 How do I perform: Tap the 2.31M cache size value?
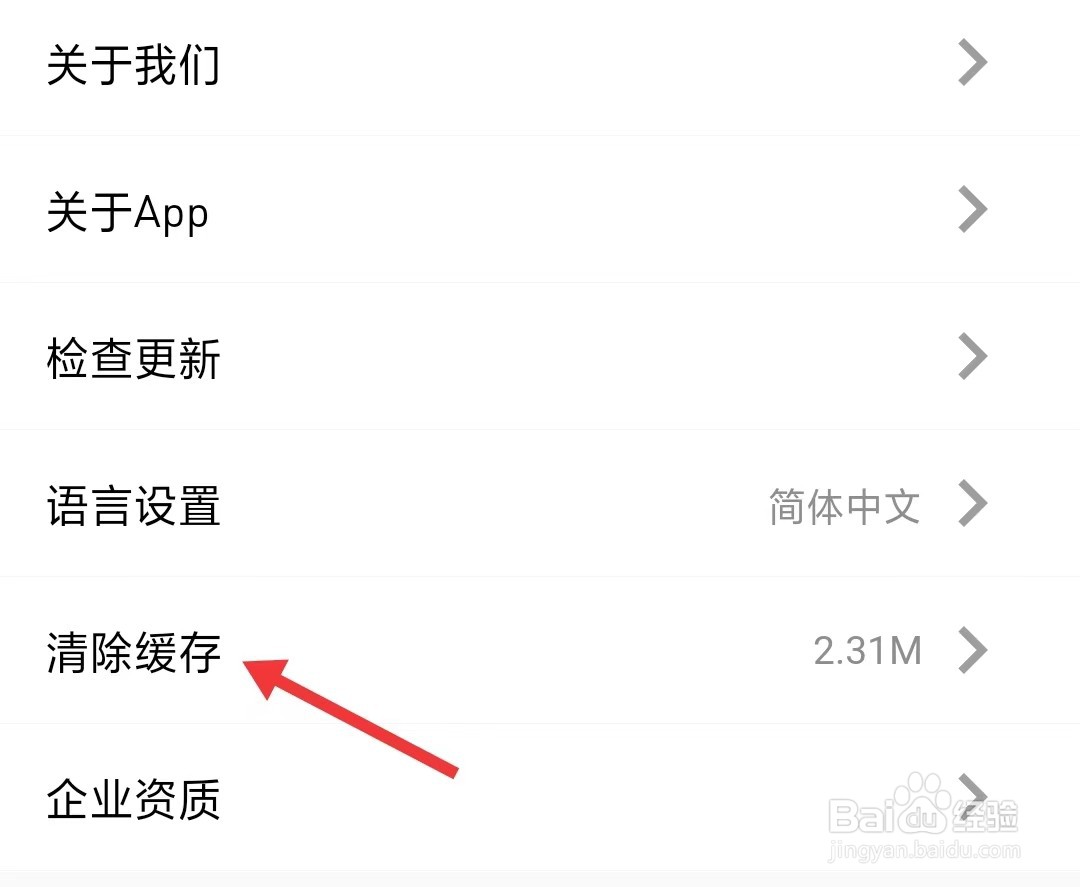click(x=867, y=651)
